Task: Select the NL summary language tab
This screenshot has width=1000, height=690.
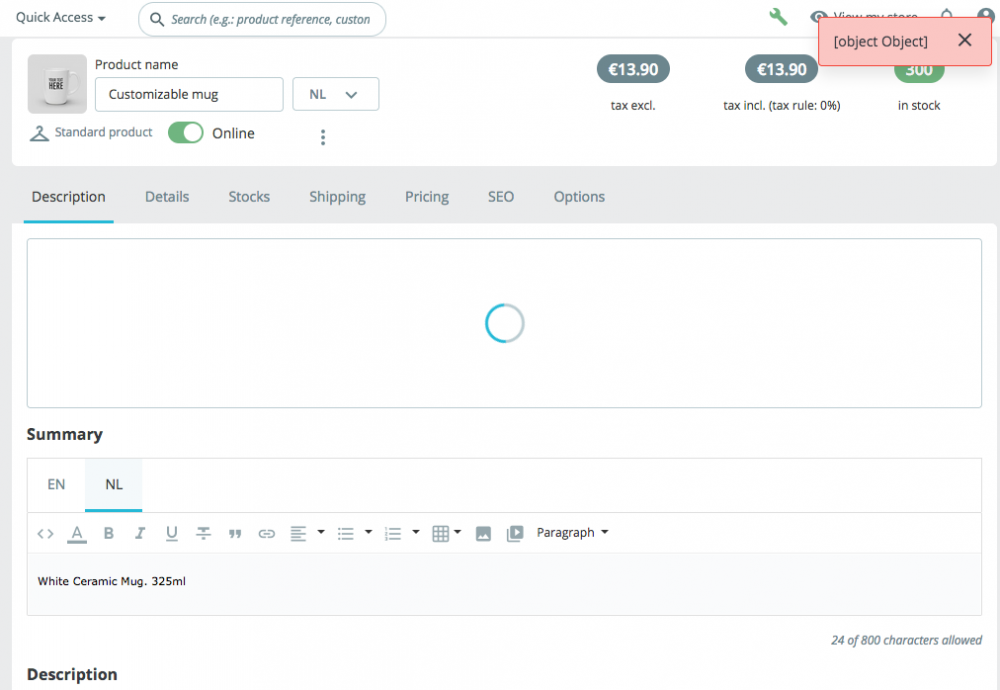Action: coord(114,485)
